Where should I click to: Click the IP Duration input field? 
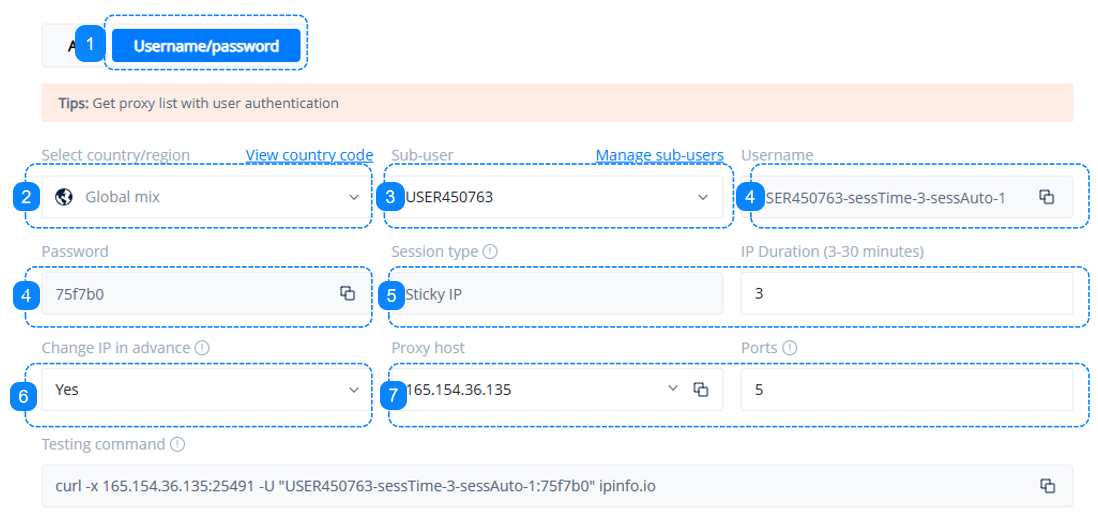pyautogui.click(x=905, y=293)
